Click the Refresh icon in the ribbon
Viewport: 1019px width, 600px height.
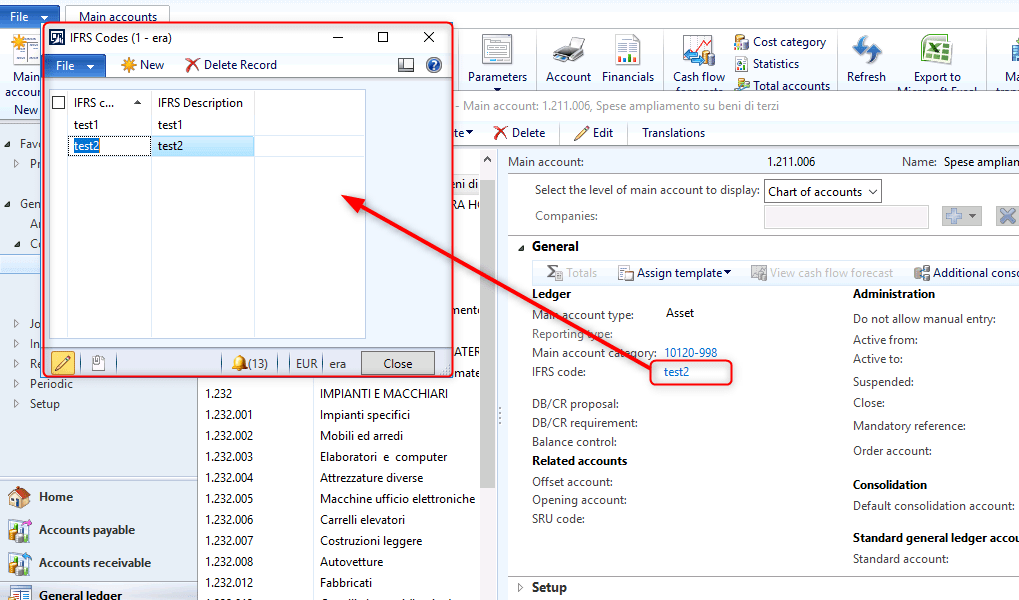pyautogui.click(x=866, y=50)
